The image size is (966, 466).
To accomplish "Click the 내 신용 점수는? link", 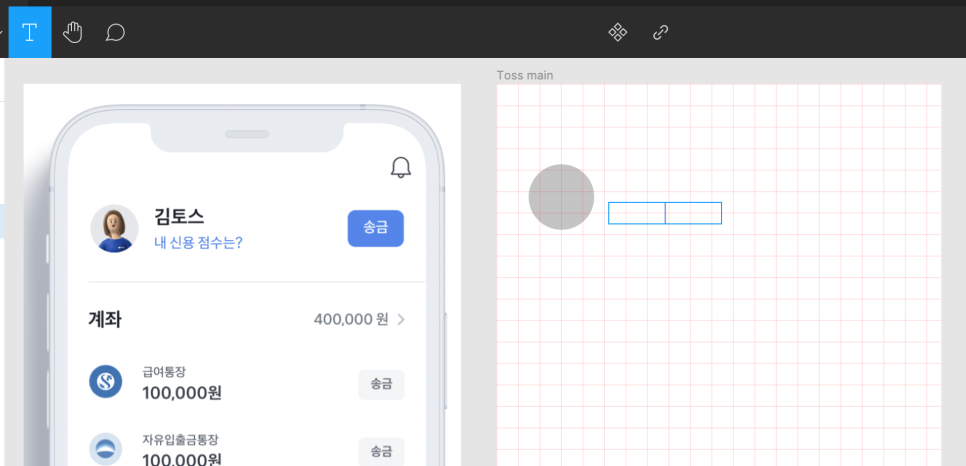I will tap(198, 243).
